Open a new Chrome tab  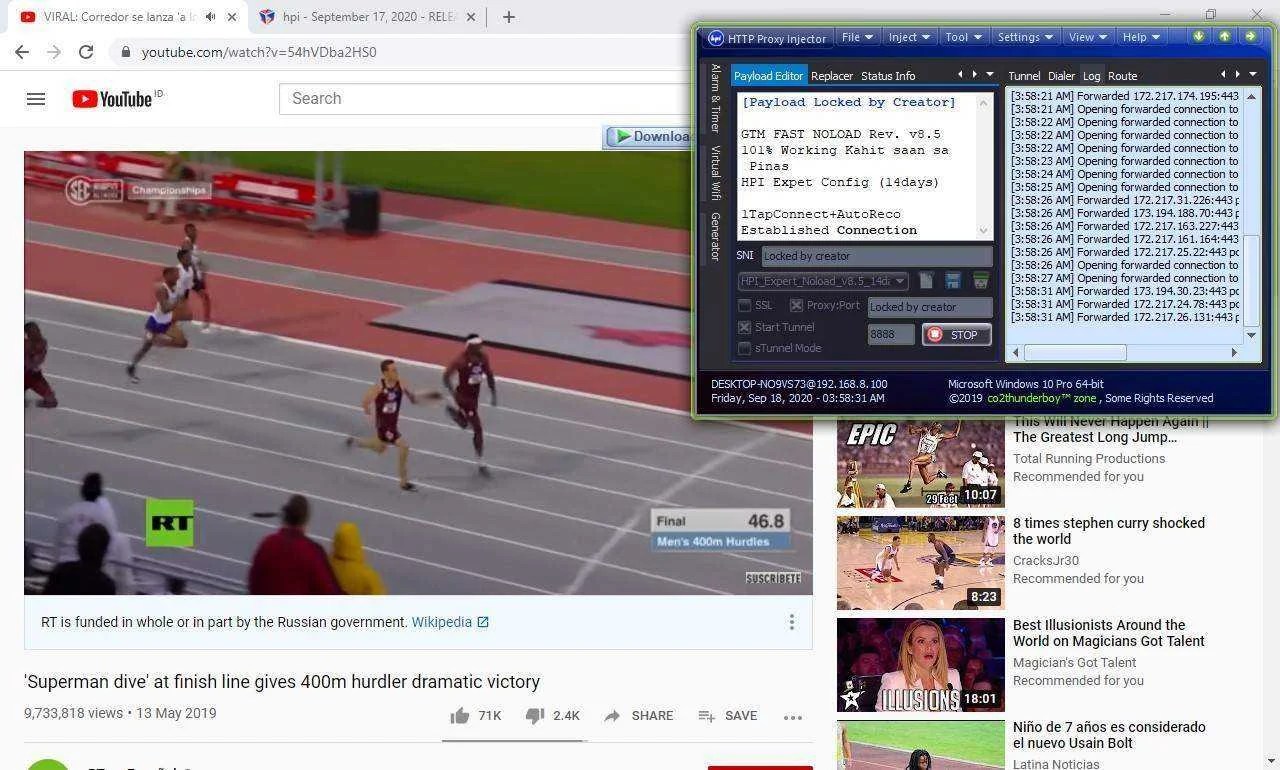(x=509, y=17)
